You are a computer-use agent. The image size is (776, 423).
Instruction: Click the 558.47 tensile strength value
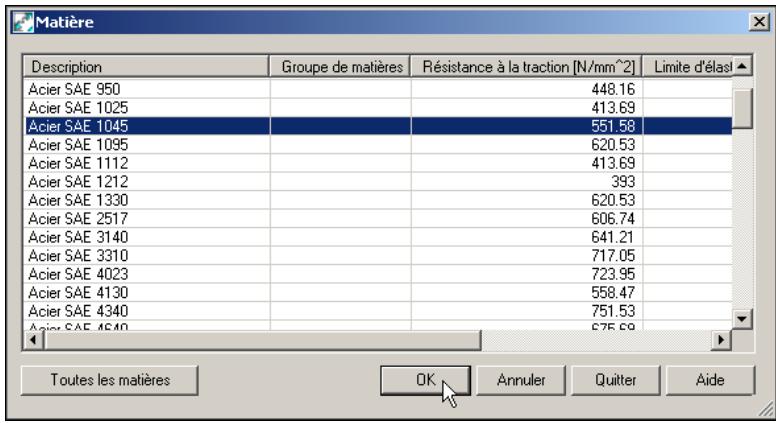613,292
